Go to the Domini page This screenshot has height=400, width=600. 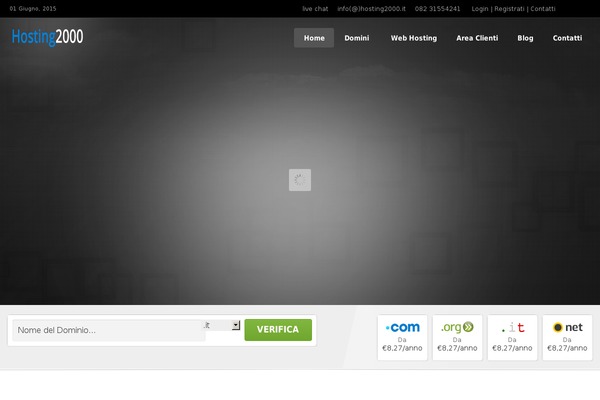click(x=357, y=38)
